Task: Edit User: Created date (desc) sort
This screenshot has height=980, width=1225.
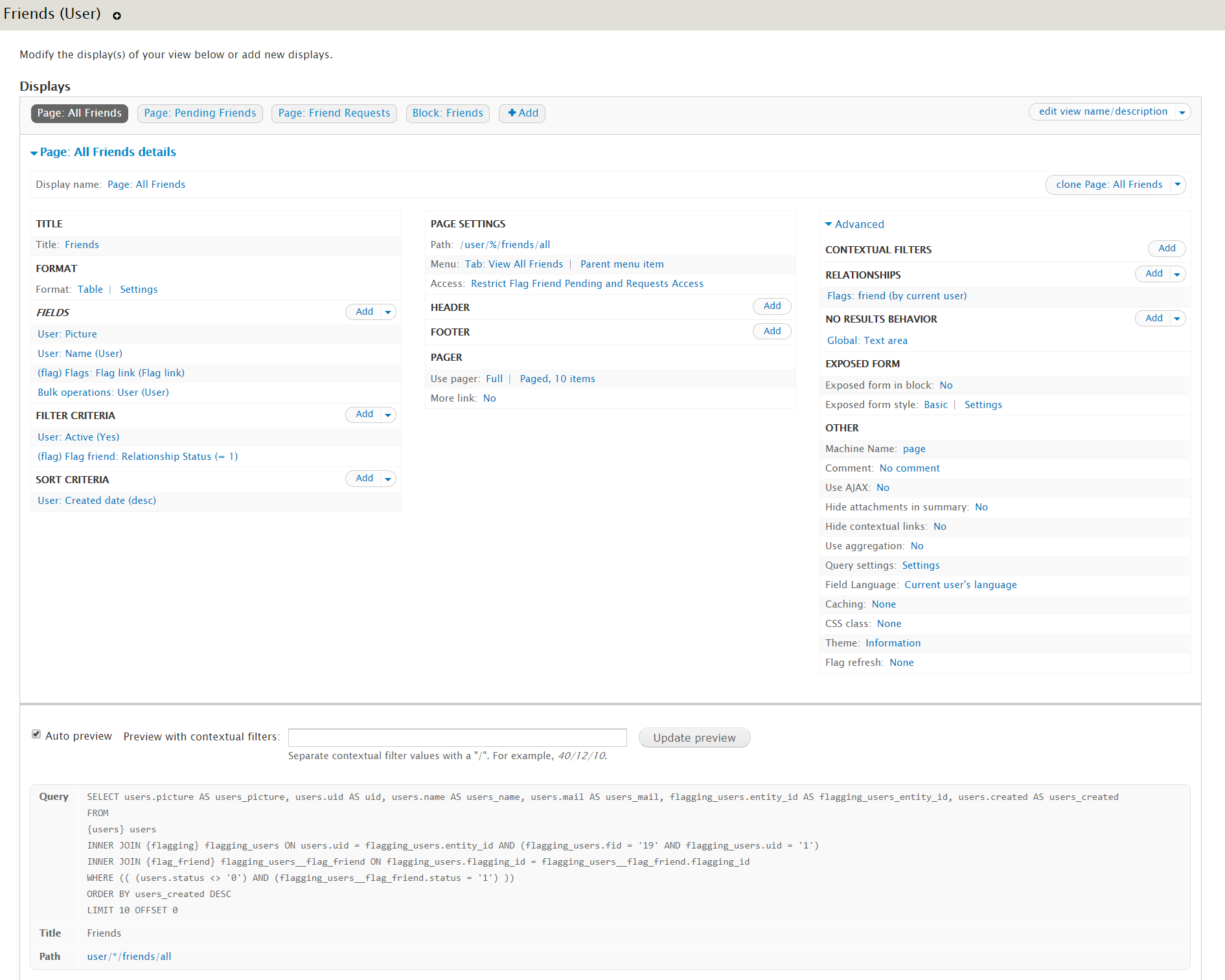Action: click(97, 501)
